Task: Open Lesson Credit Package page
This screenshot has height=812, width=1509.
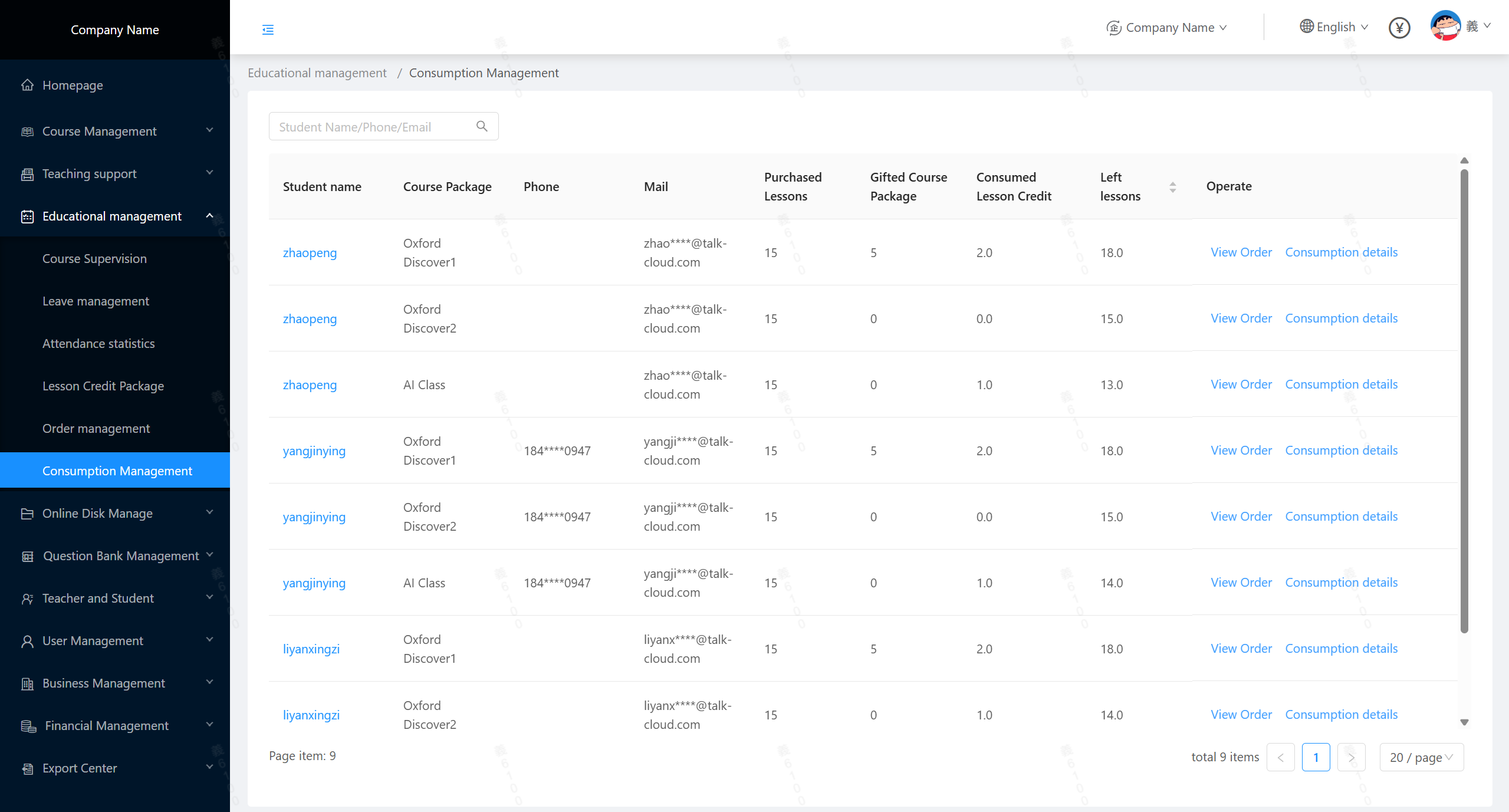Action: click(103, 386)
